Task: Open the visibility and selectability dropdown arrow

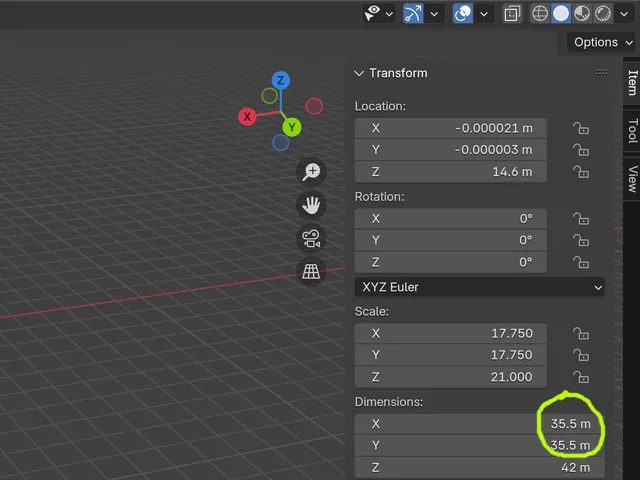Action: pos(389,14)
